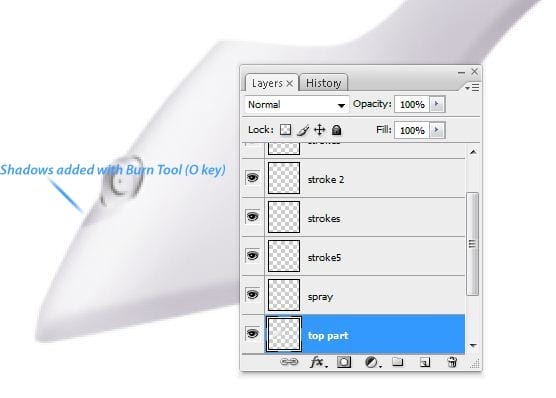Switch to the History tab
This screenshot has width=556, height=398.
click(323, 83)
